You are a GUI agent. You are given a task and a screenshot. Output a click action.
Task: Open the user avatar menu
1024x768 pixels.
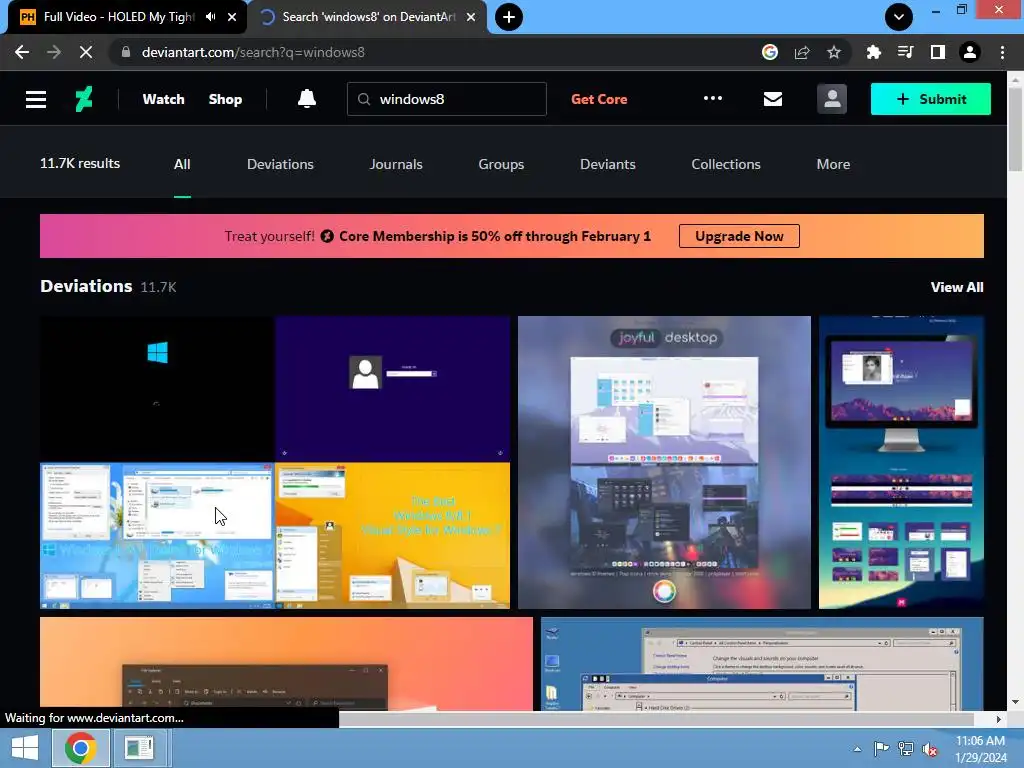pos(831,99)
